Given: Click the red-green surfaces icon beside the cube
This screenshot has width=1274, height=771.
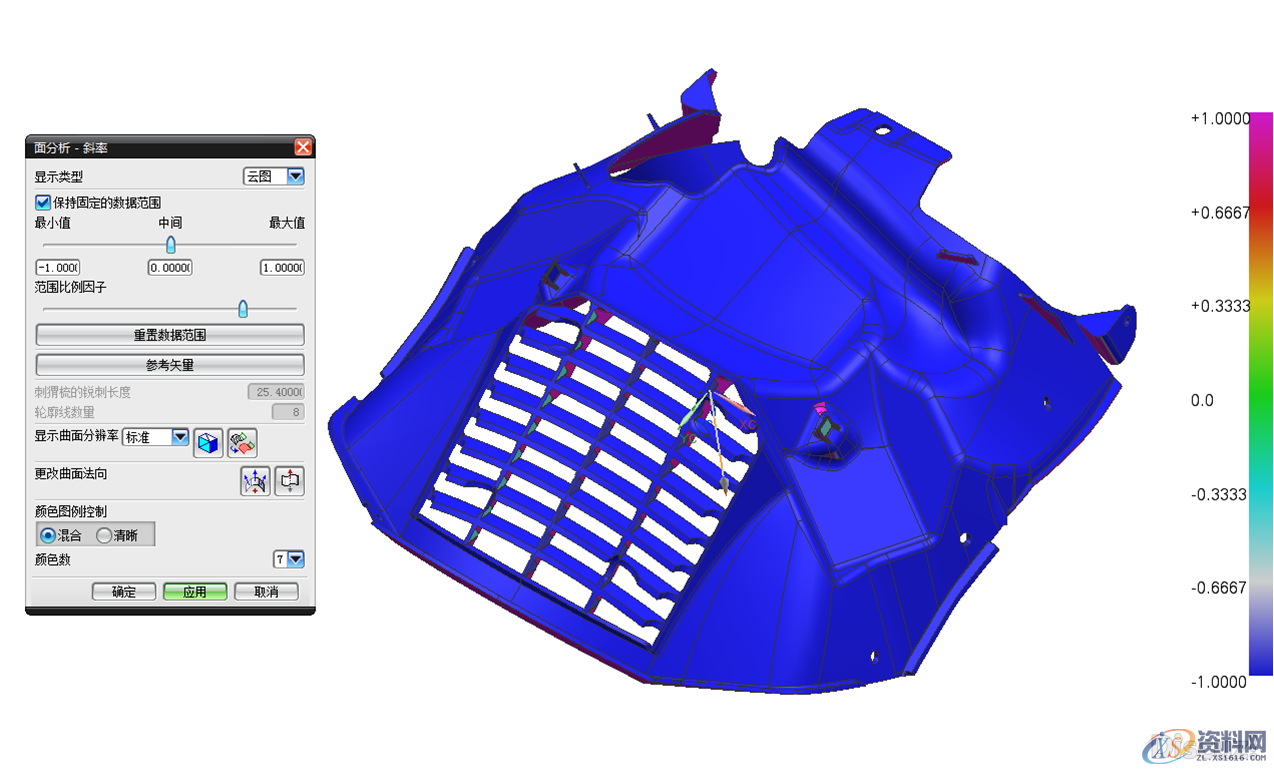Looking at the screenshot, I should pos(242,443).
